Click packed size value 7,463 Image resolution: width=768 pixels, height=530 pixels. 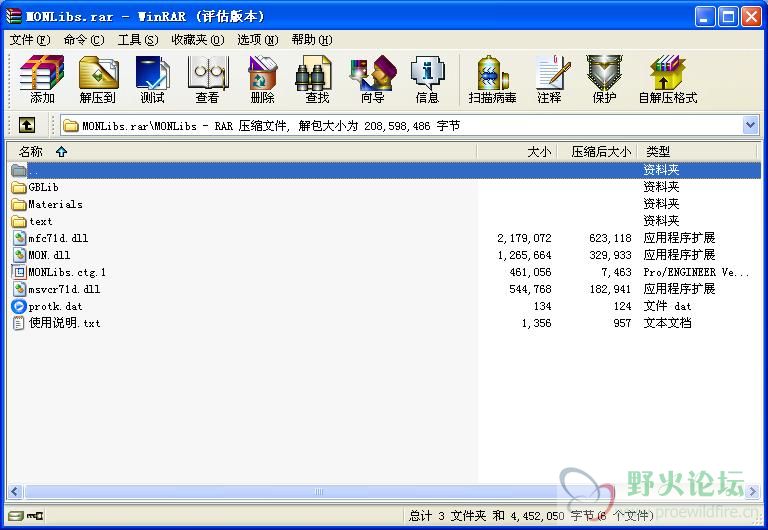(x=616, y=272)
